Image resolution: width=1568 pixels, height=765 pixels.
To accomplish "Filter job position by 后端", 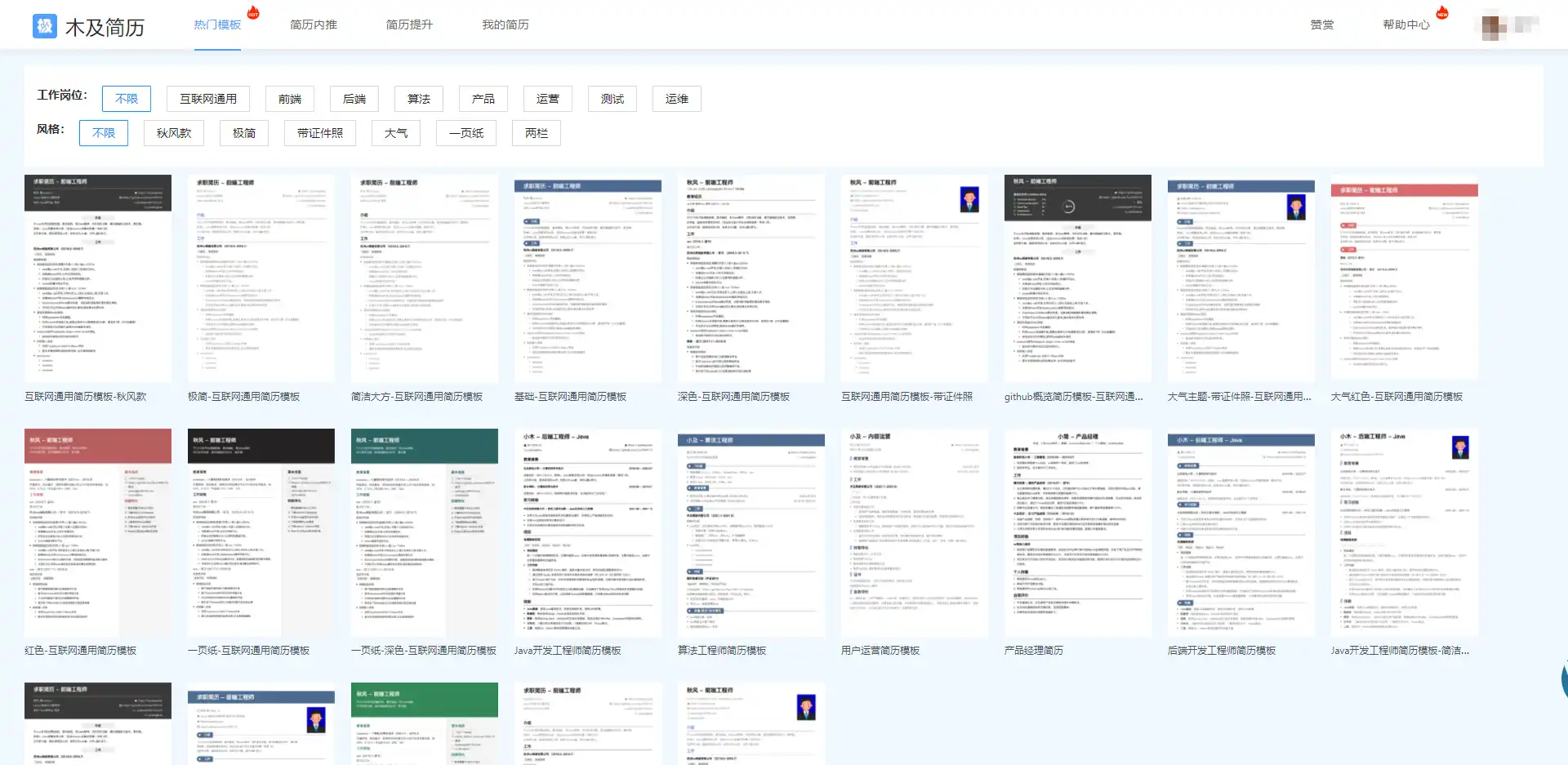I will pyautogui.click(x=354, y=99).
